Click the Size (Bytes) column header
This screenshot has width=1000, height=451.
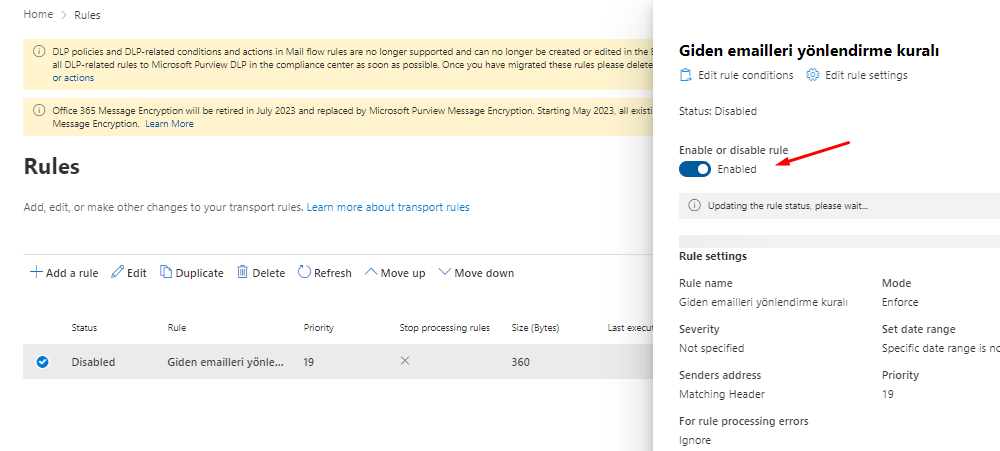(x=537, y=328)
